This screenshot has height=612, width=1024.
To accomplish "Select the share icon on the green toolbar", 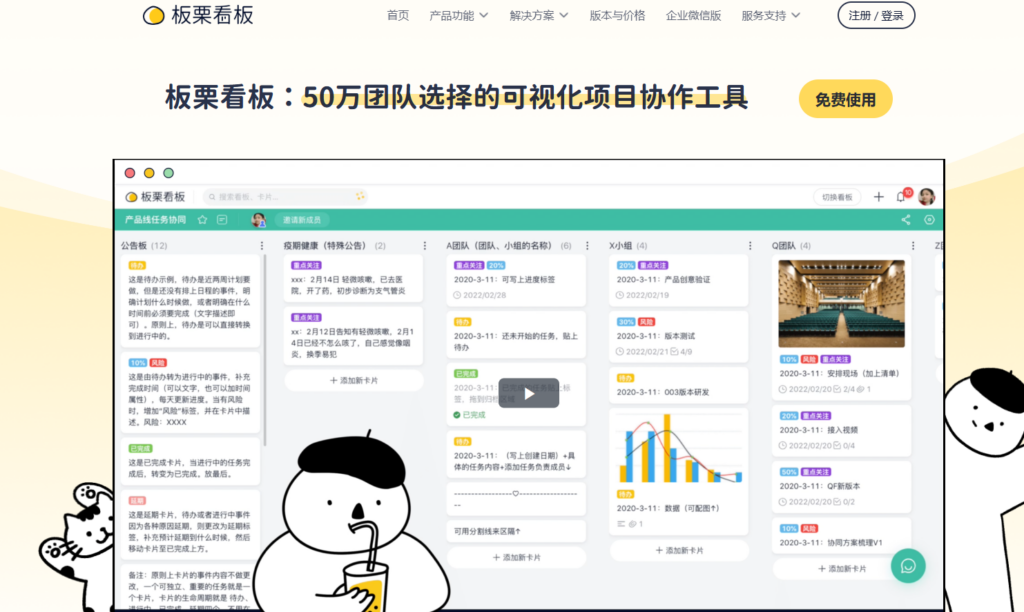I will [906, 220].
